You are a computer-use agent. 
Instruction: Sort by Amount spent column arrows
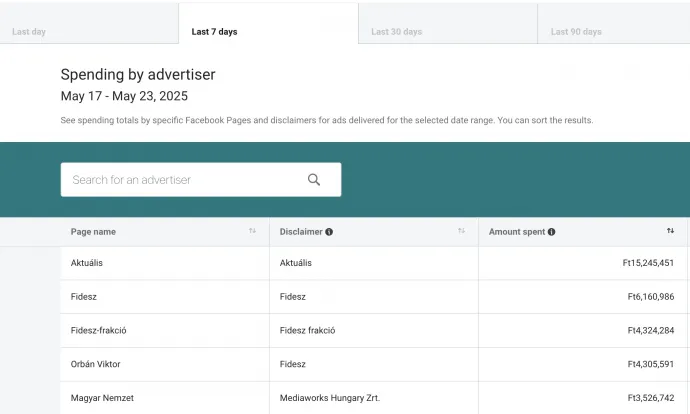(670, 231)
